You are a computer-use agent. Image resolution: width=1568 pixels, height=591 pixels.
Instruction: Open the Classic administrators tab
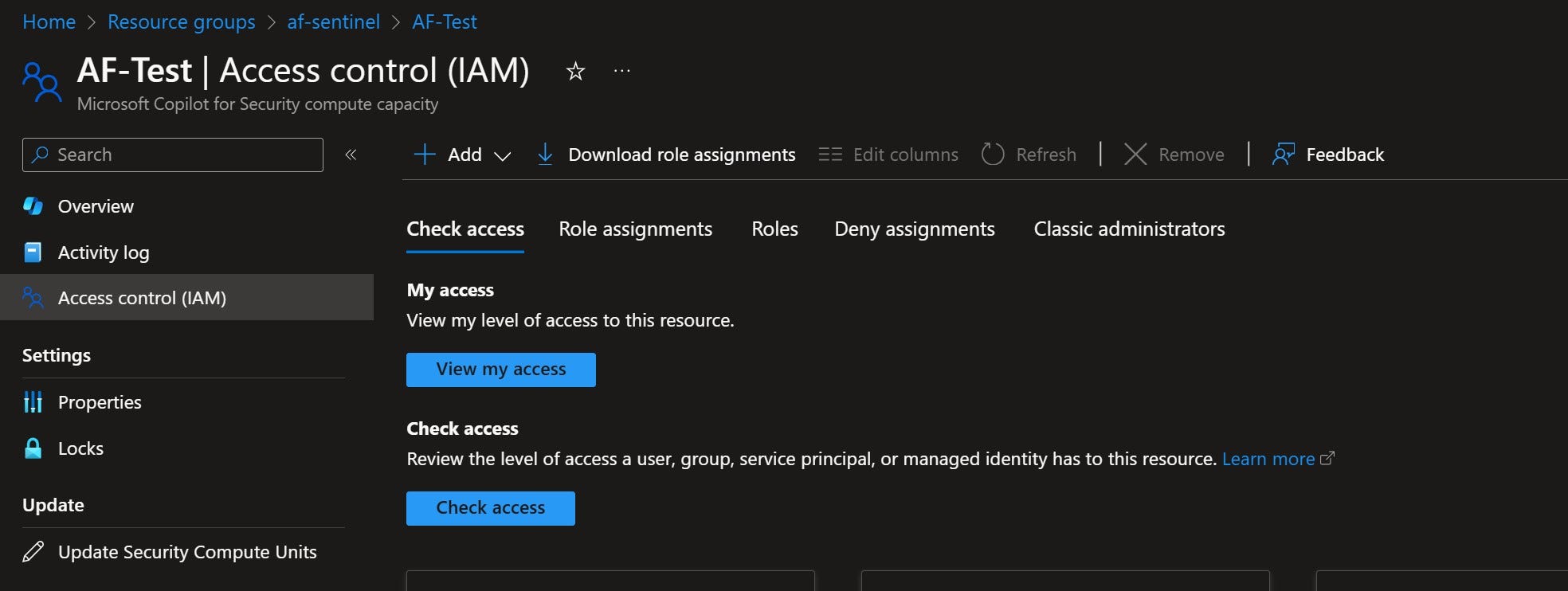1129,229
